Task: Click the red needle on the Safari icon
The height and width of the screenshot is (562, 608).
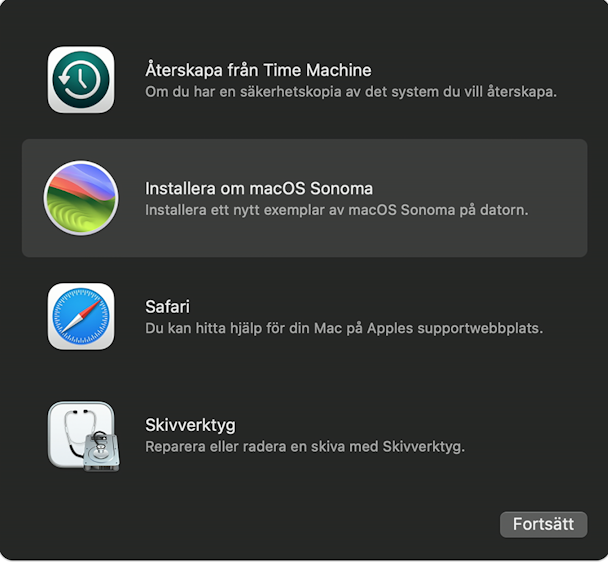Action: coord(92,307)
